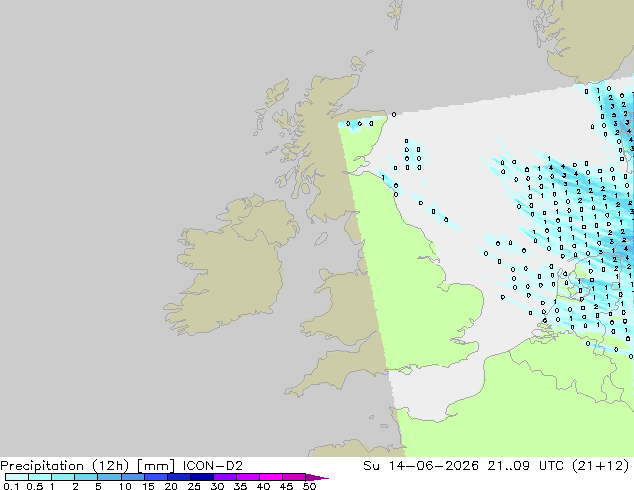Click the 'ICON-D2' model label

(213, 466)
